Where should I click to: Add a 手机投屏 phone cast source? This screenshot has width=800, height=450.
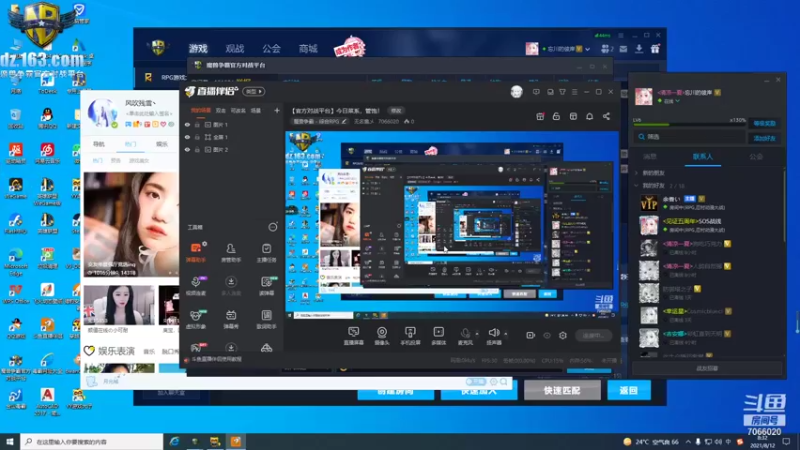click(x=410, y=336)
